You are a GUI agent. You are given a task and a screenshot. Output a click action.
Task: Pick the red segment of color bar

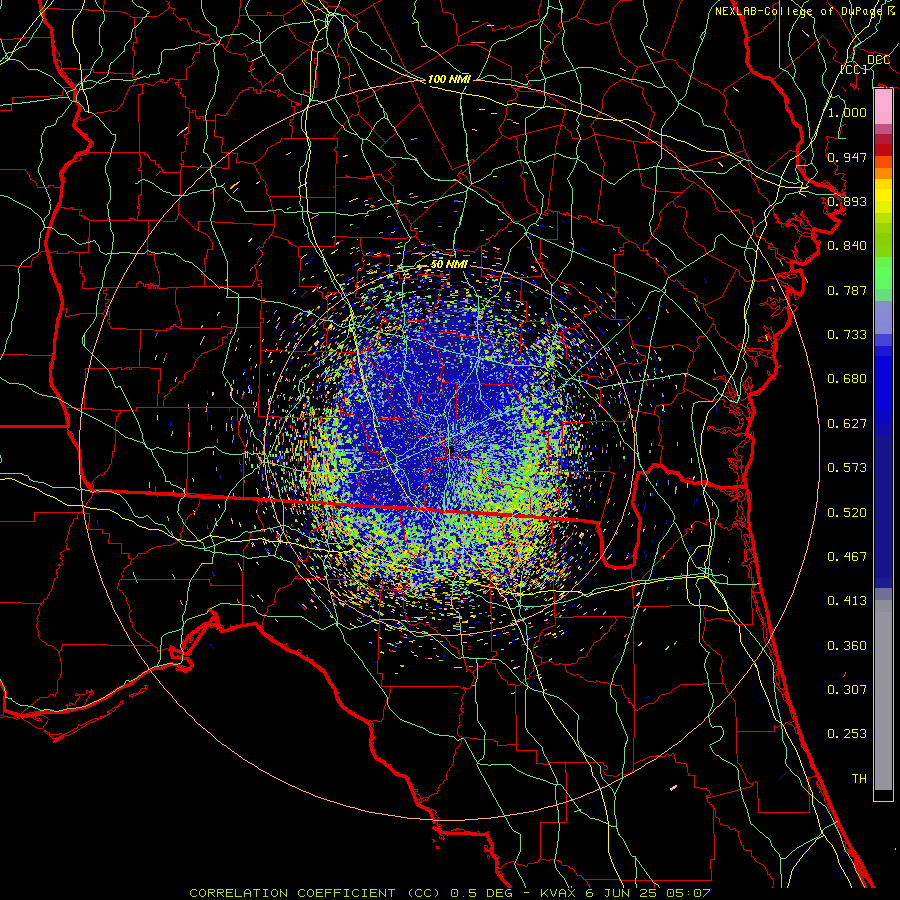coord(883,150)
